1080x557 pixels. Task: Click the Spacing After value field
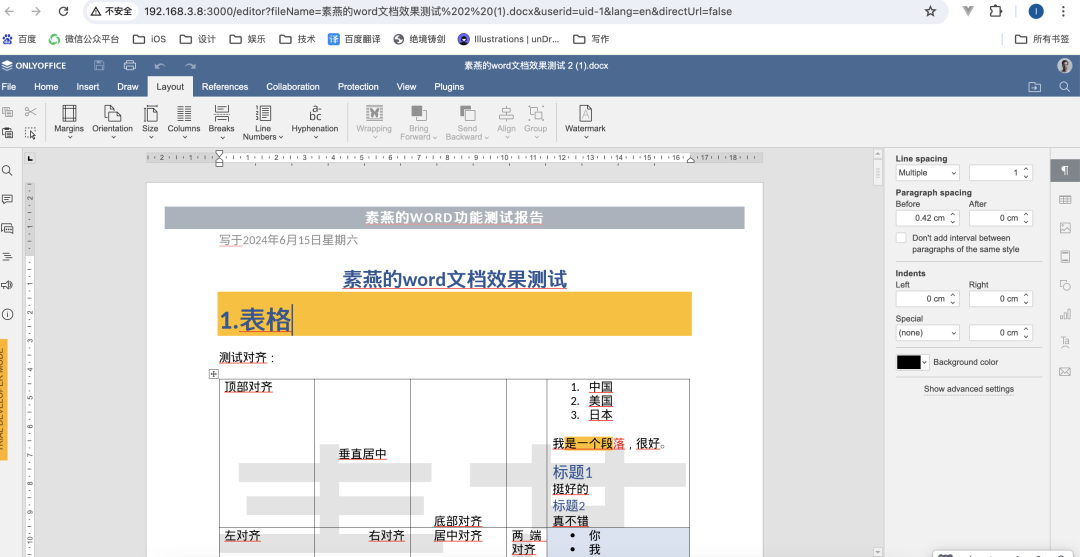[1001, 218]
